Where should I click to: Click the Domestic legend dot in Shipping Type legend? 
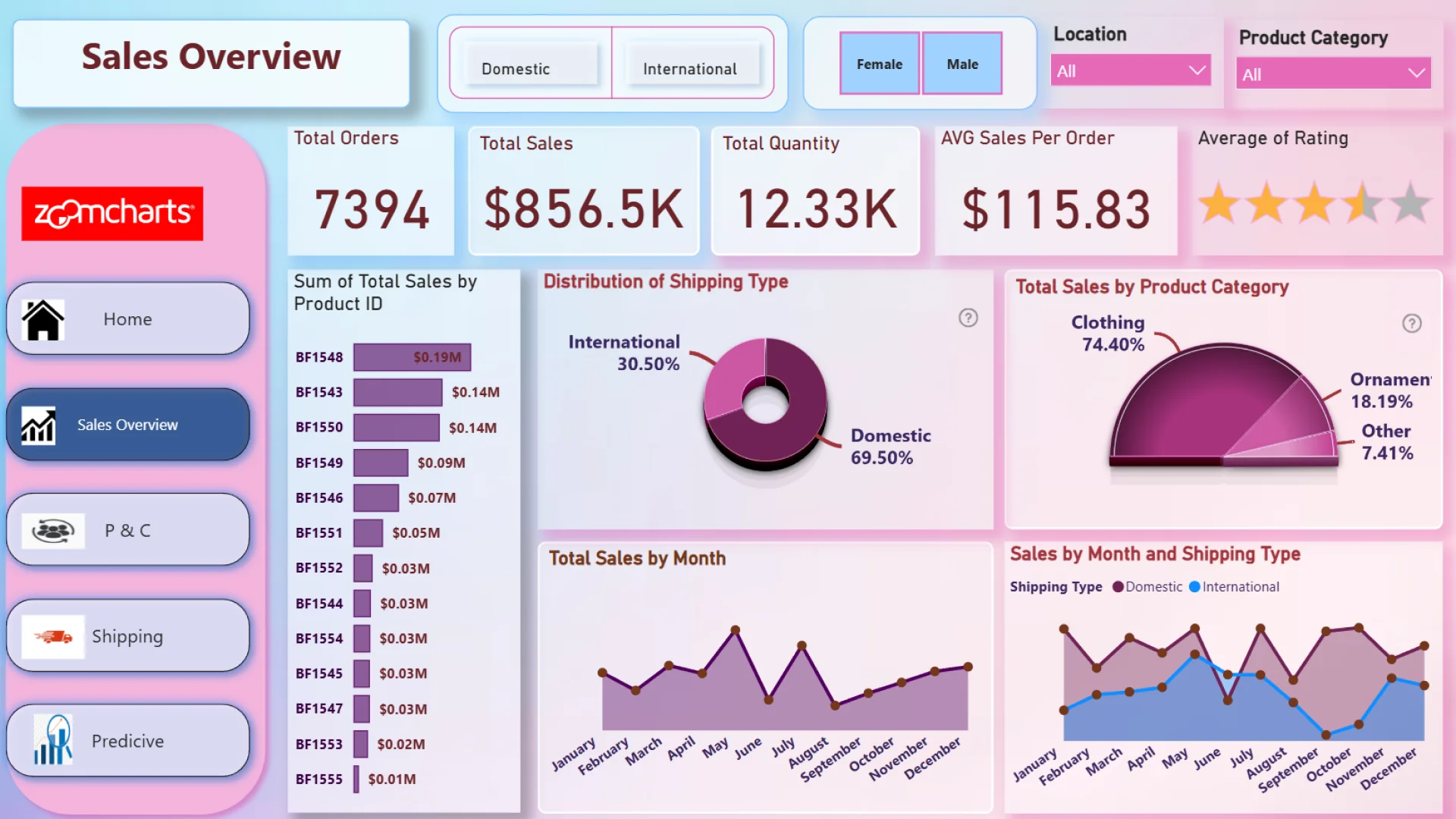(x=1118, y=587)
